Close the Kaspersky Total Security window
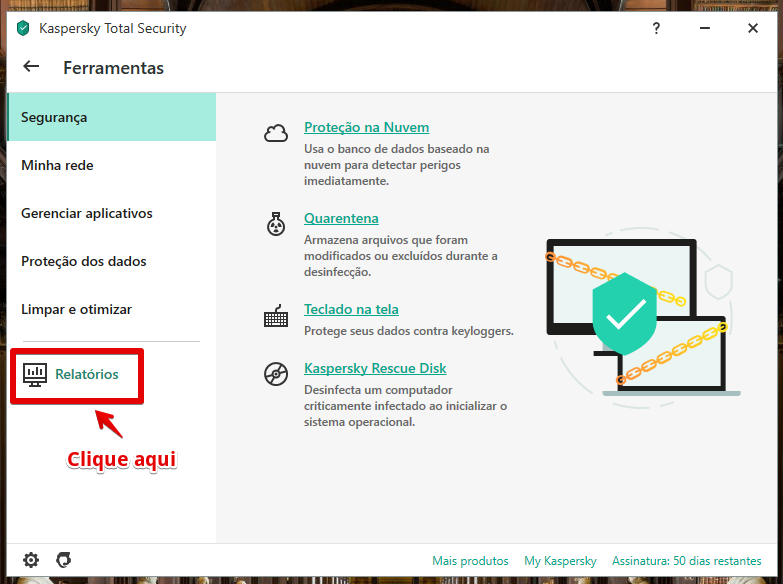783x584 pixels. 753,28
